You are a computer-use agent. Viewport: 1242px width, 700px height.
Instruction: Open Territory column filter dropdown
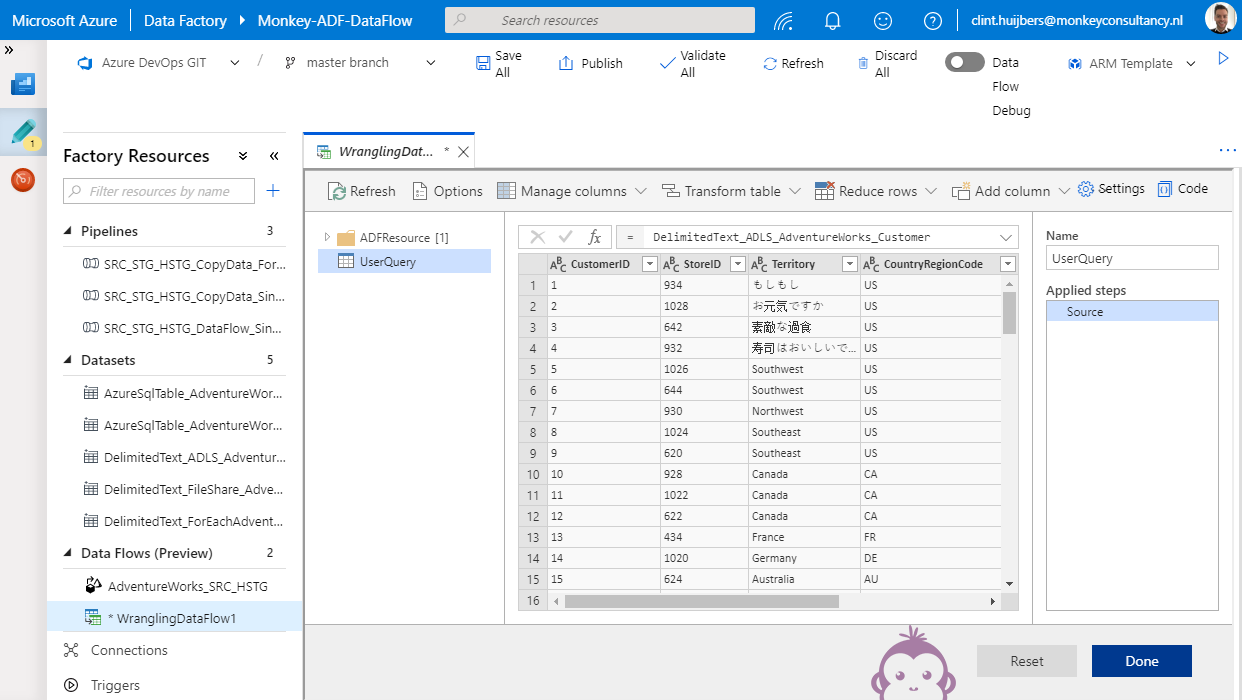coord(850,264)
